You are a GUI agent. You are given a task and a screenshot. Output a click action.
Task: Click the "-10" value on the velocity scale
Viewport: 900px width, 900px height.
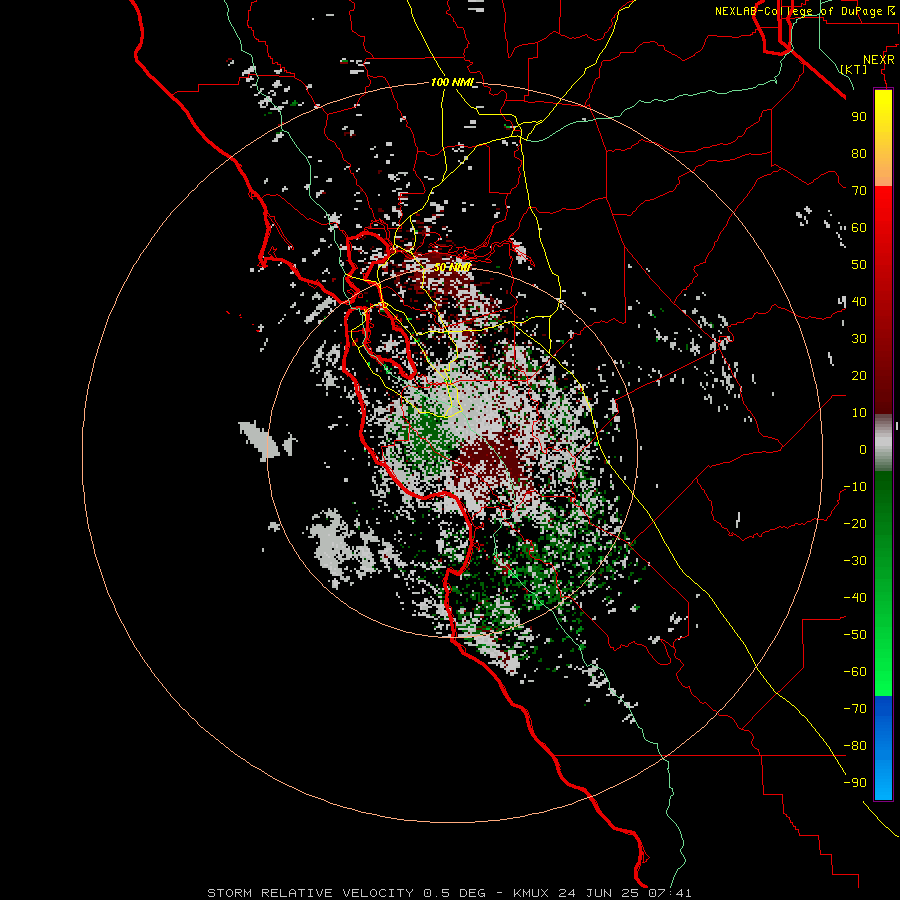(855, 487)
